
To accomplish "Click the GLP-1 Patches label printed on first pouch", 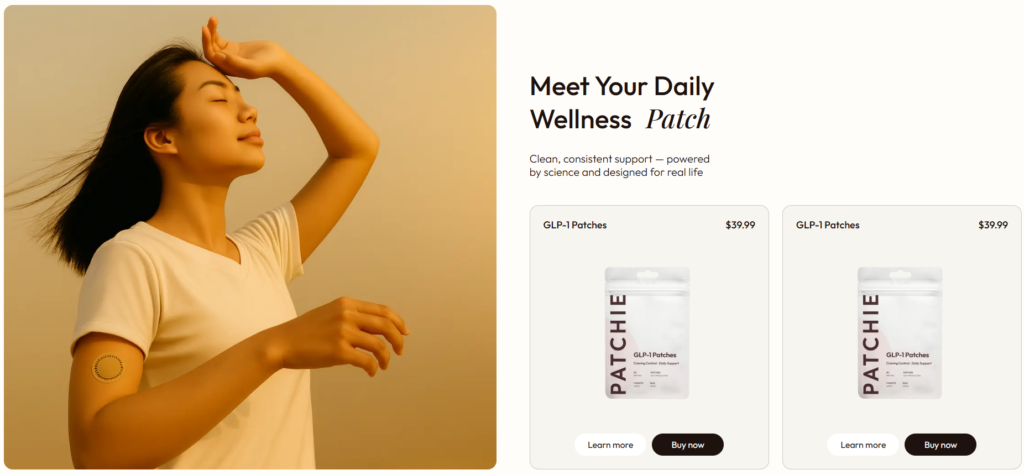I will (x=654, y=355).
